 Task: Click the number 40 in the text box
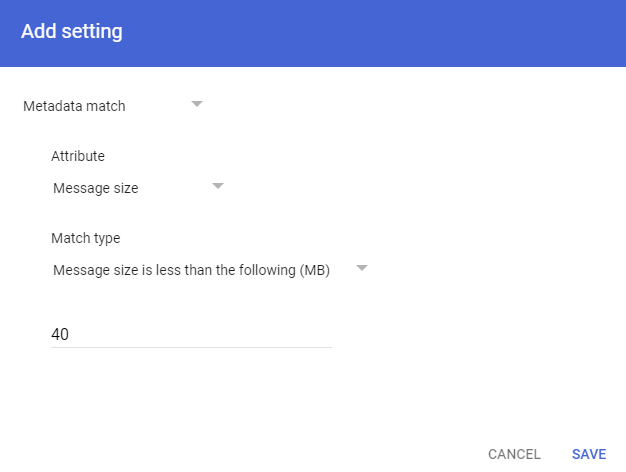60,334
